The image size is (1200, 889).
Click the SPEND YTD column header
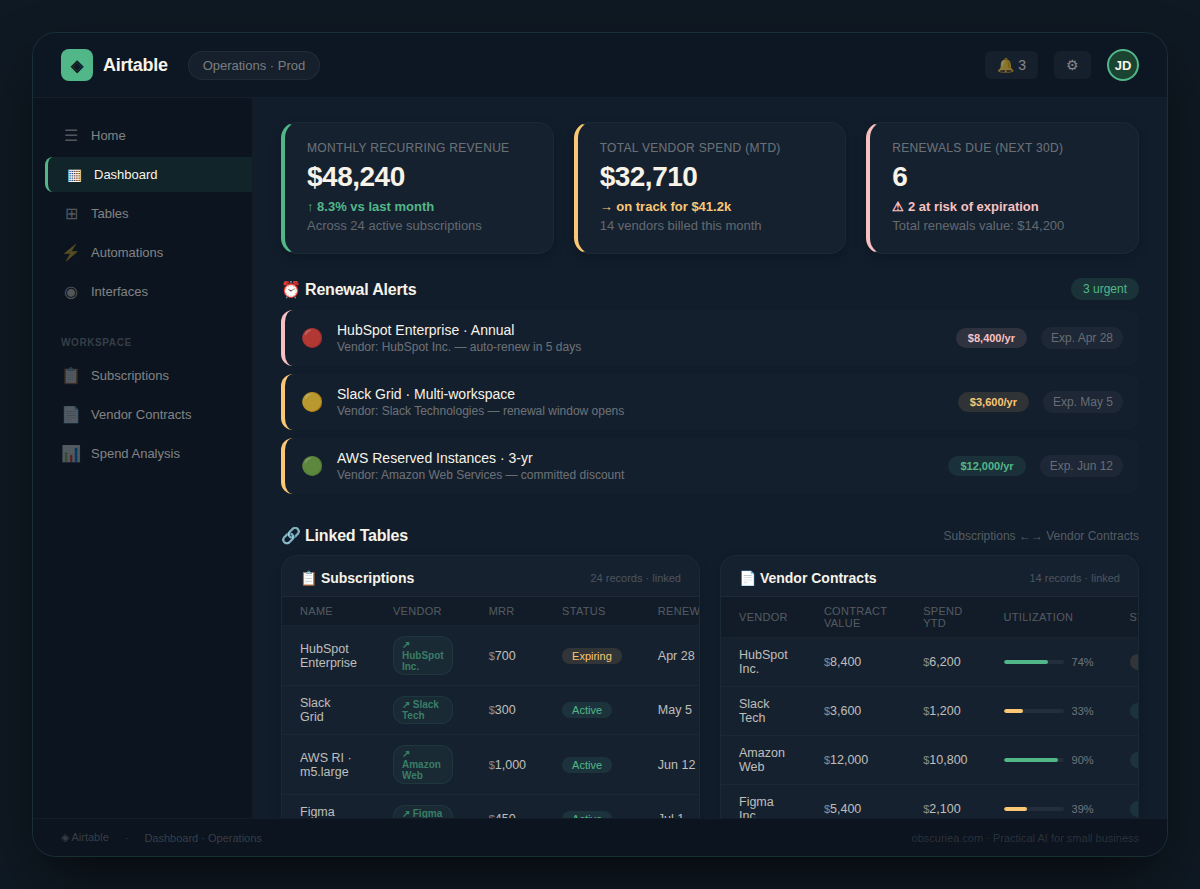tap(943, 617)
